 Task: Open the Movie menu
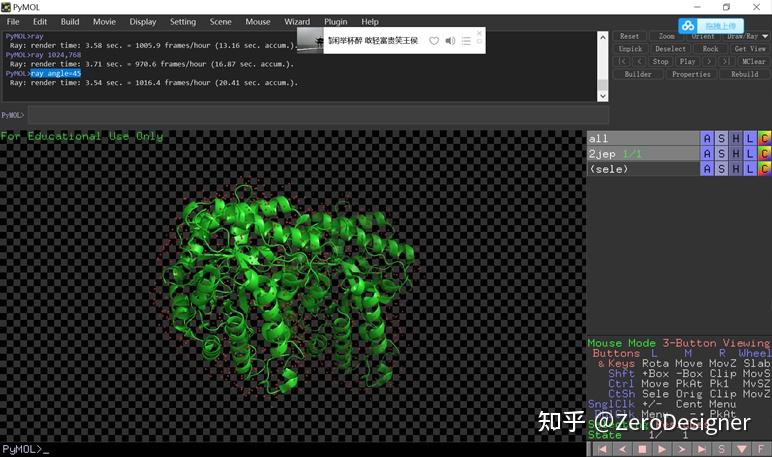click(104, 22)
